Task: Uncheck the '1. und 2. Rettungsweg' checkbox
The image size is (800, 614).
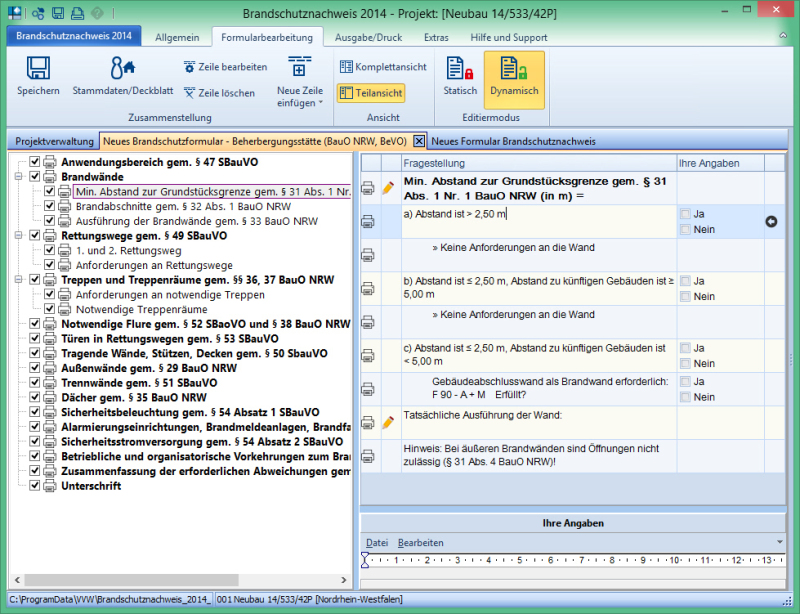Action: click(x=49, y=250)
